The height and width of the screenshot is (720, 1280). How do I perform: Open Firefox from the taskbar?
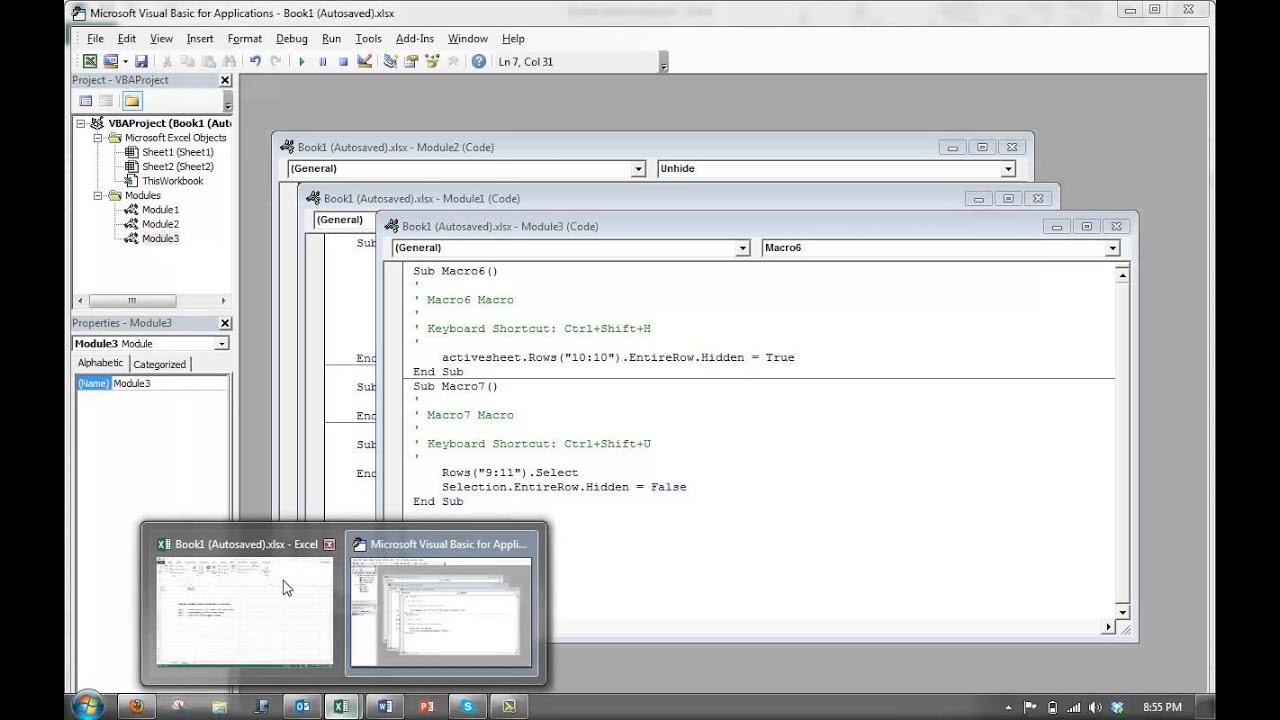coord(137,706)
